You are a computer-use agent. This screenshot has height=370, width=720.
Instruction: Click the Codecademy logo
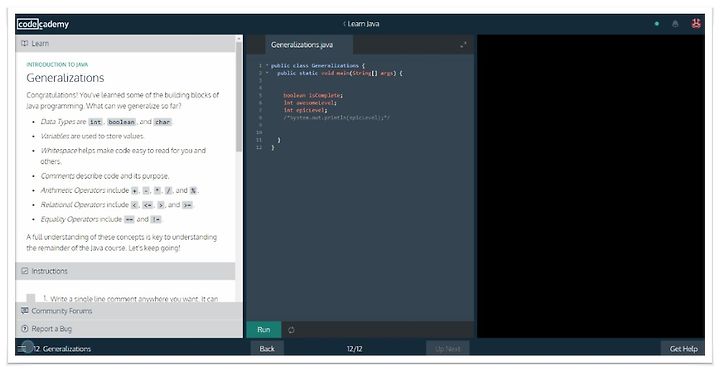click(43, 24)
